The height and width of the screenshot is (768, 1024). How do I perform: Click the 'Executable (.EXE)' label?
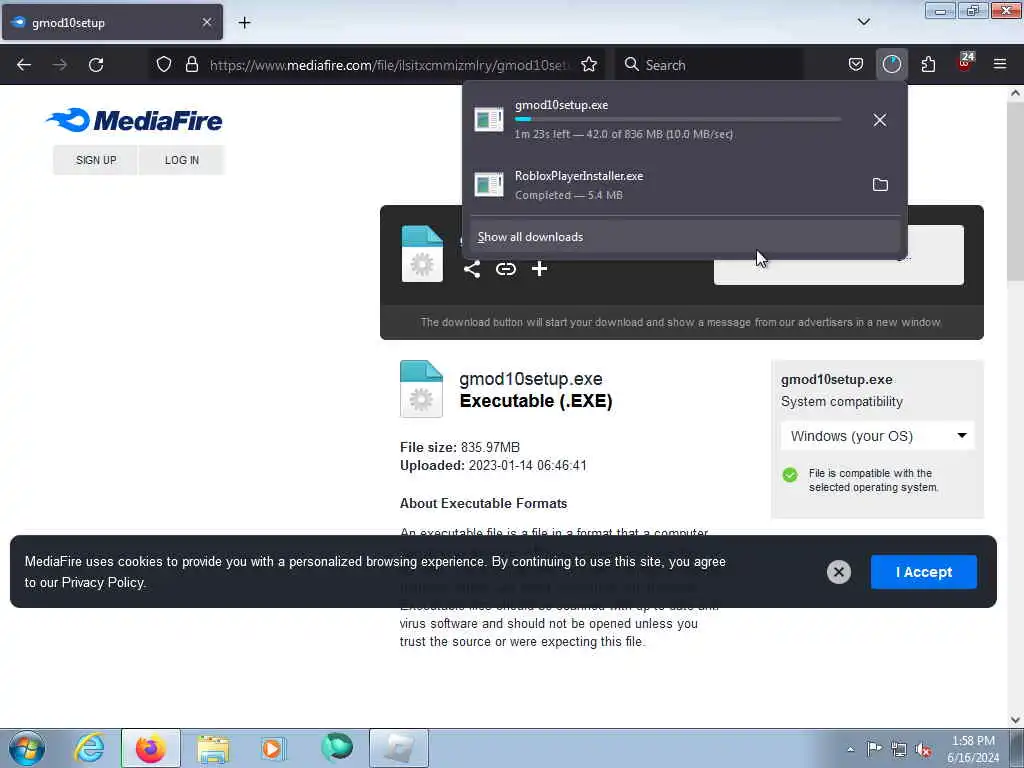[x=536, y=400]
